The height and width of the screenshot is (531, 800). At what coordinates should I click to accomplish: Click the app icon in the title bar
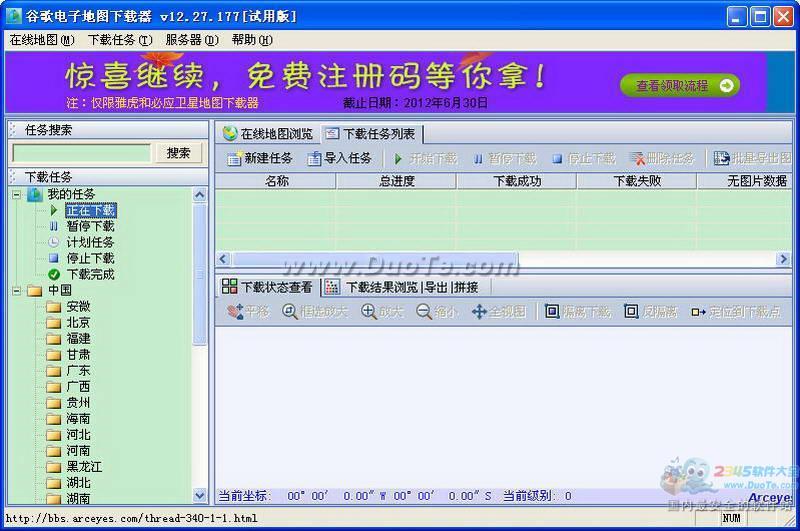[13, 16]
